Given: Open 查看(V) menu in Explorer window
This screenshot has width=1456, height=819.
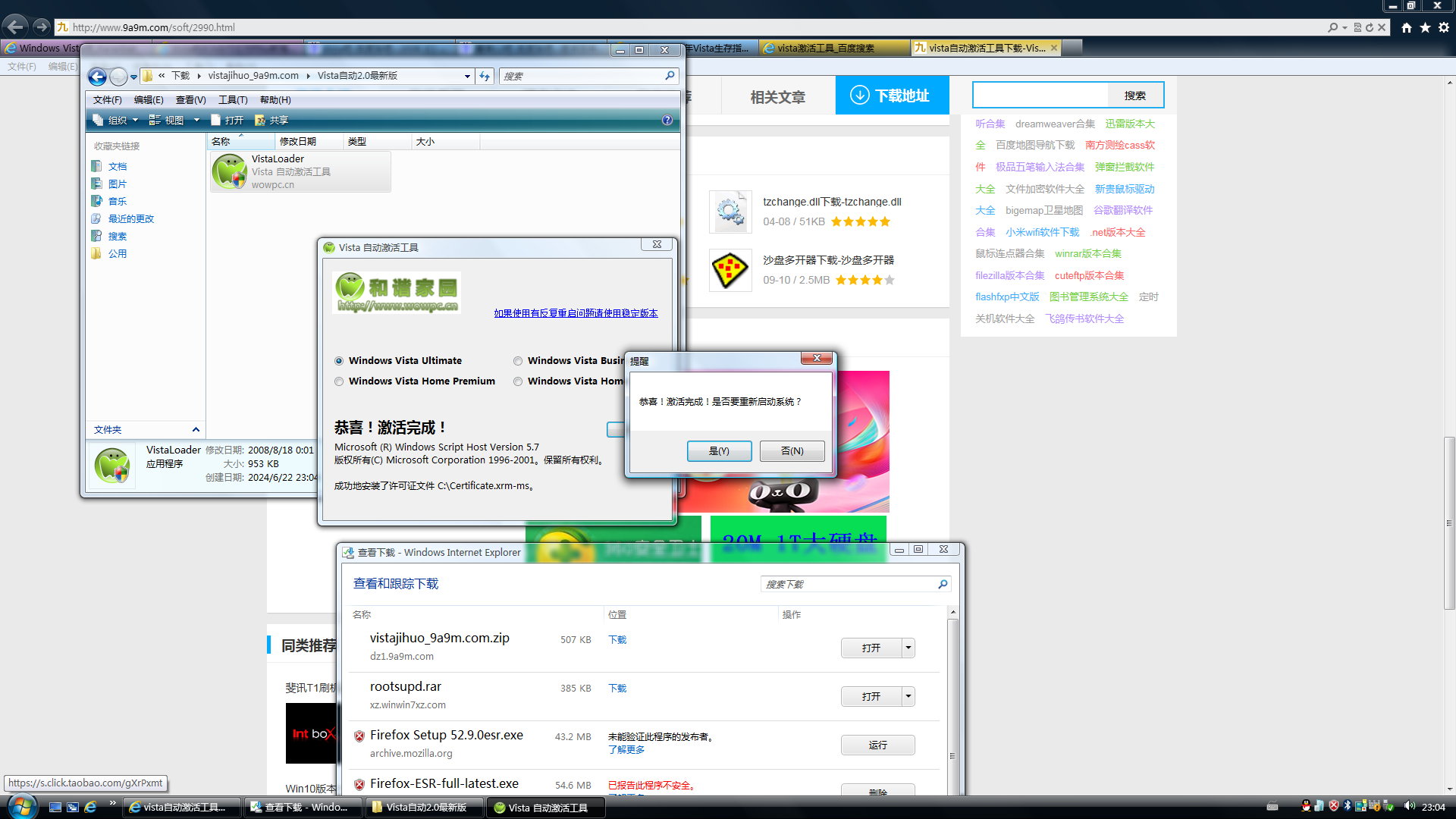Looking at the screenshot, I should (x=190, y=100).
